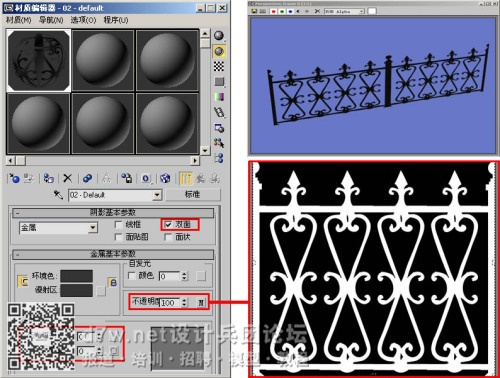Screen dimensions: 500x378
Task: Open material editor Options icon
Action: 219,128
